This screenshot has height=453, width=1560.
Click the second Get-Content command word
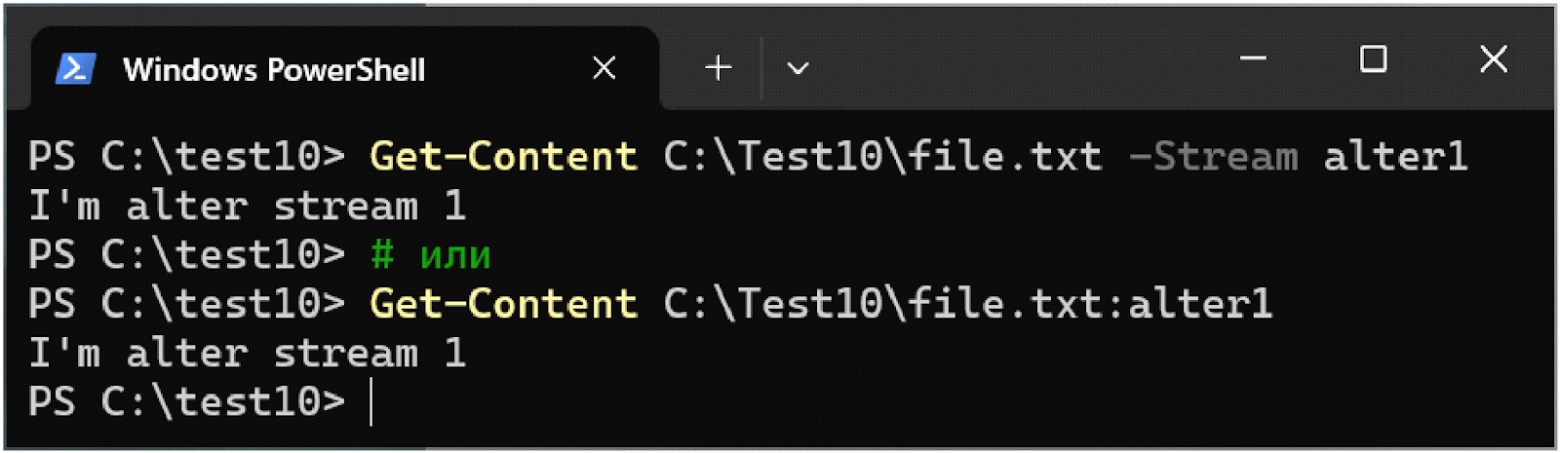pyautogui.click(x=503, y=303)
